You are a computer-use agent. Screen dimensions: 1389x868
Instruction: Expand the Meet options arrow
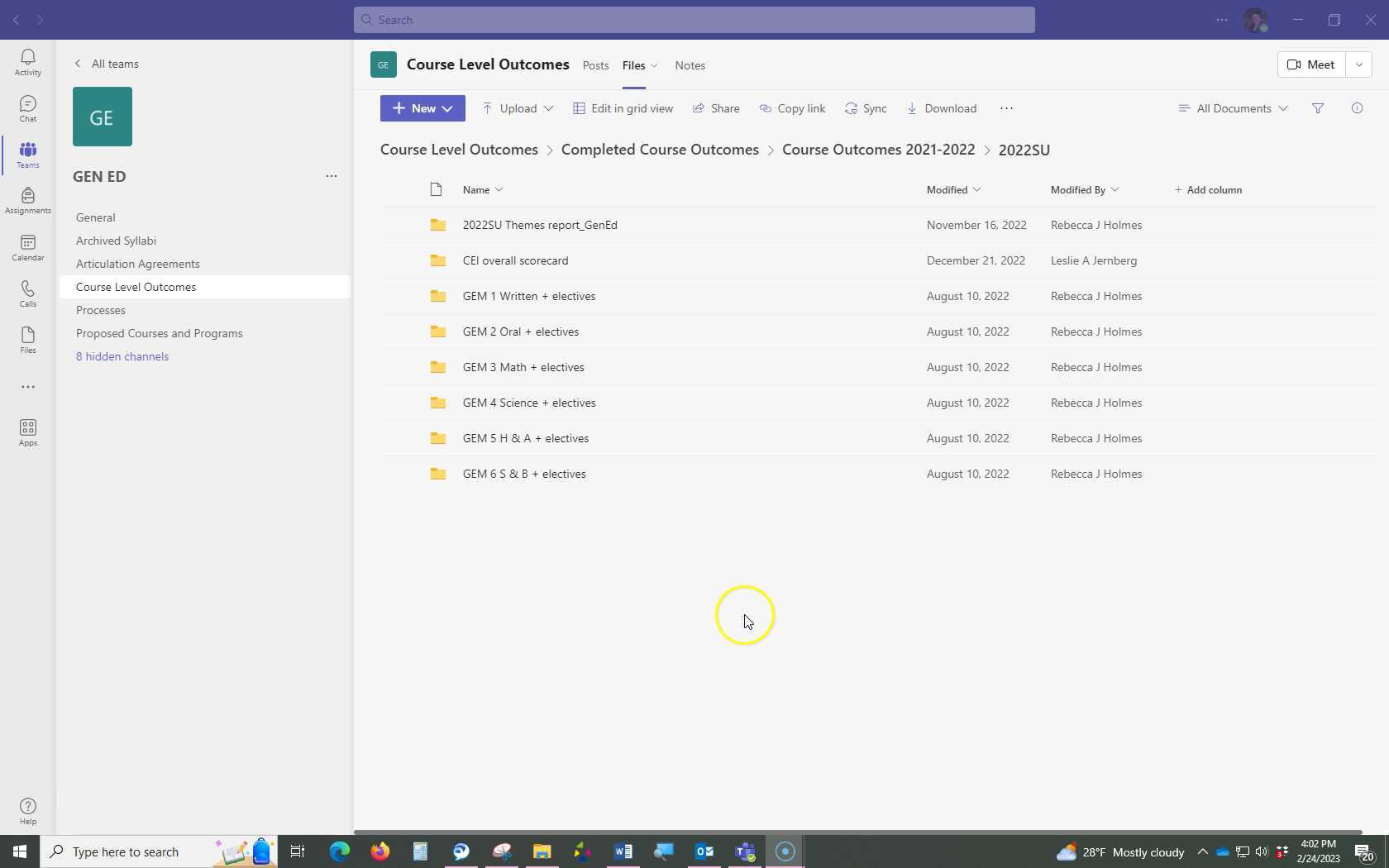pyautogui.click(x=1358, y=64)
